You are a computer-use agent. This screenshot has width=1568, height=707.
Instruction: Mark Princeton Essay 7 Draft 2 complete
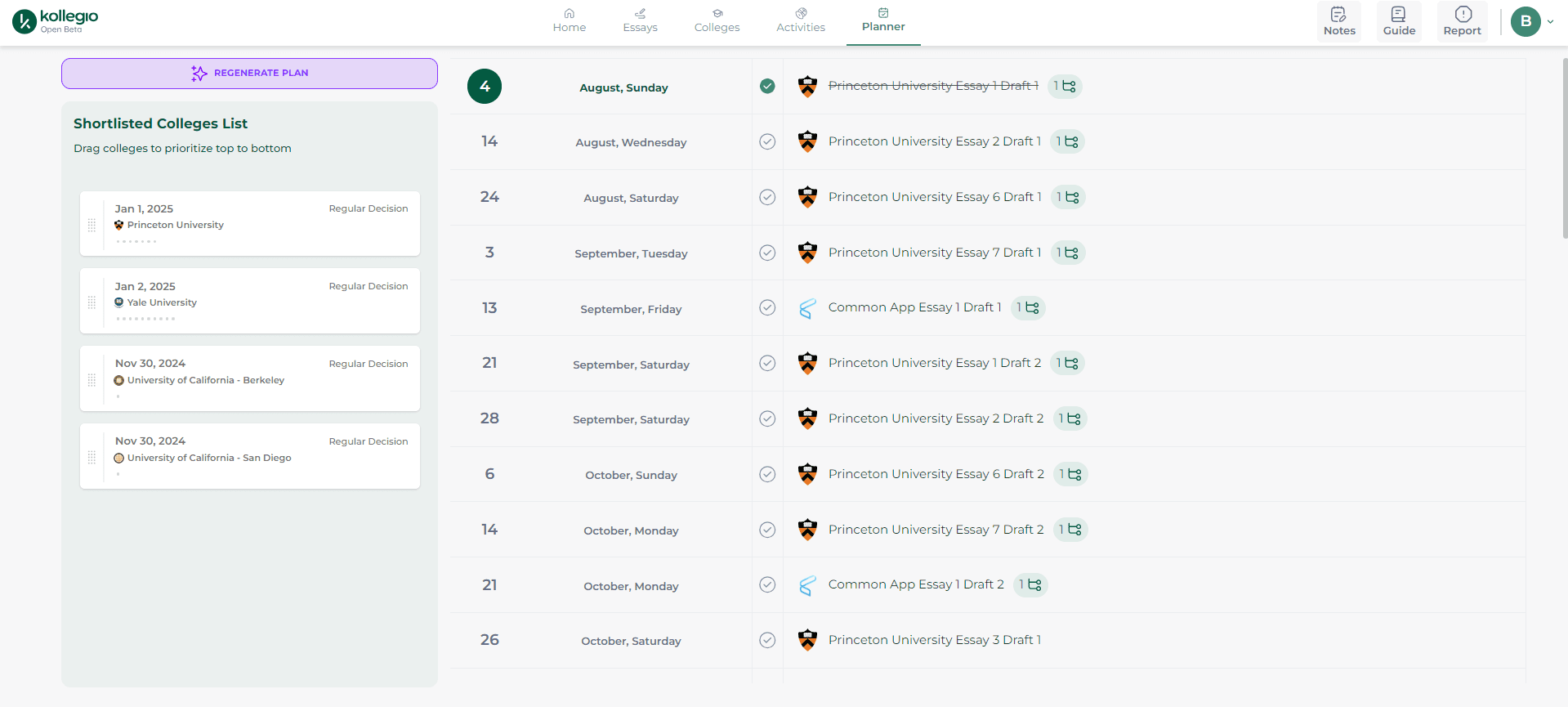(x=767, y=530)
